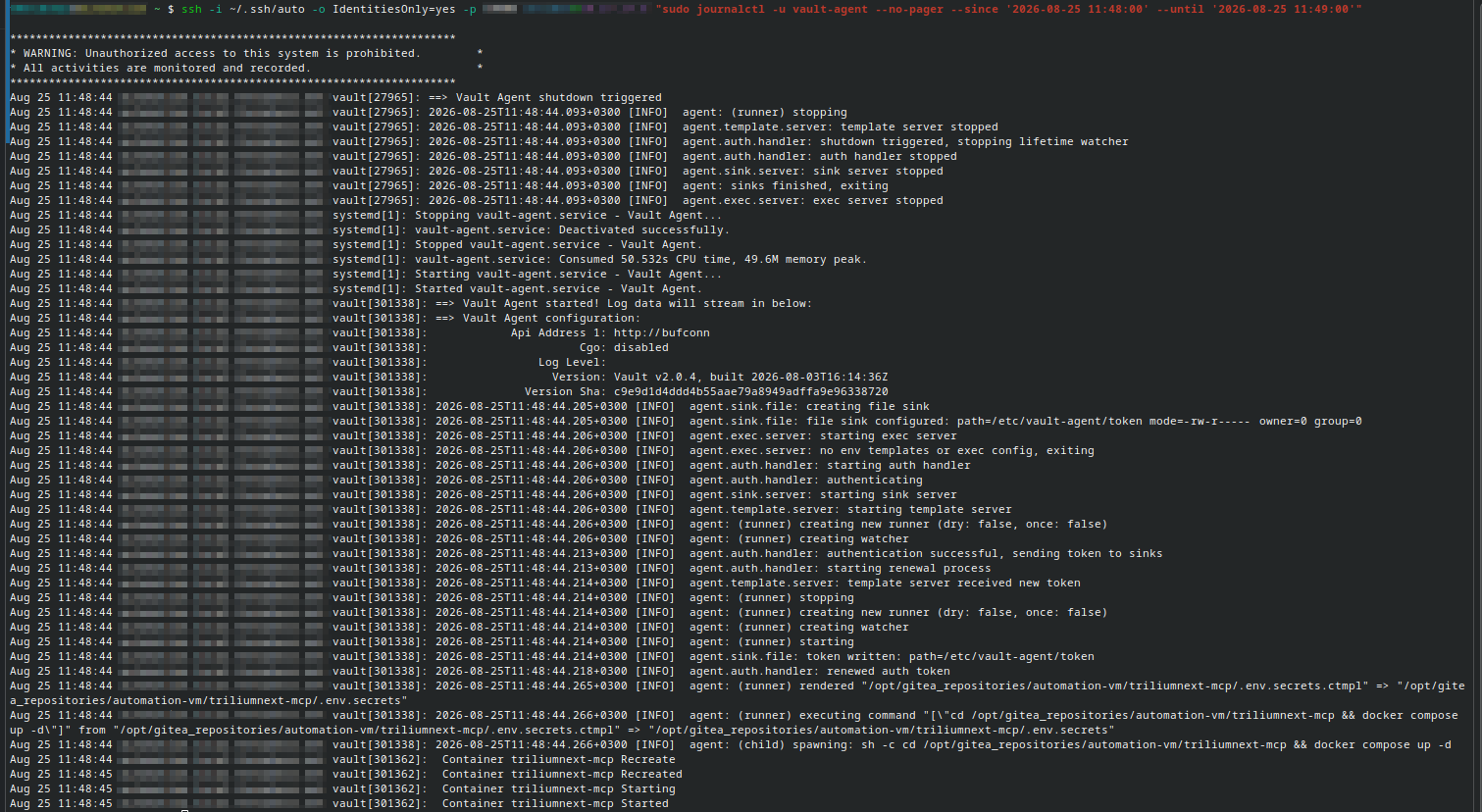Click '(runner) rendered' .env.secrets.ctmpl line
The height and width of the screenshot is (812, 1482).
(738, 693)
